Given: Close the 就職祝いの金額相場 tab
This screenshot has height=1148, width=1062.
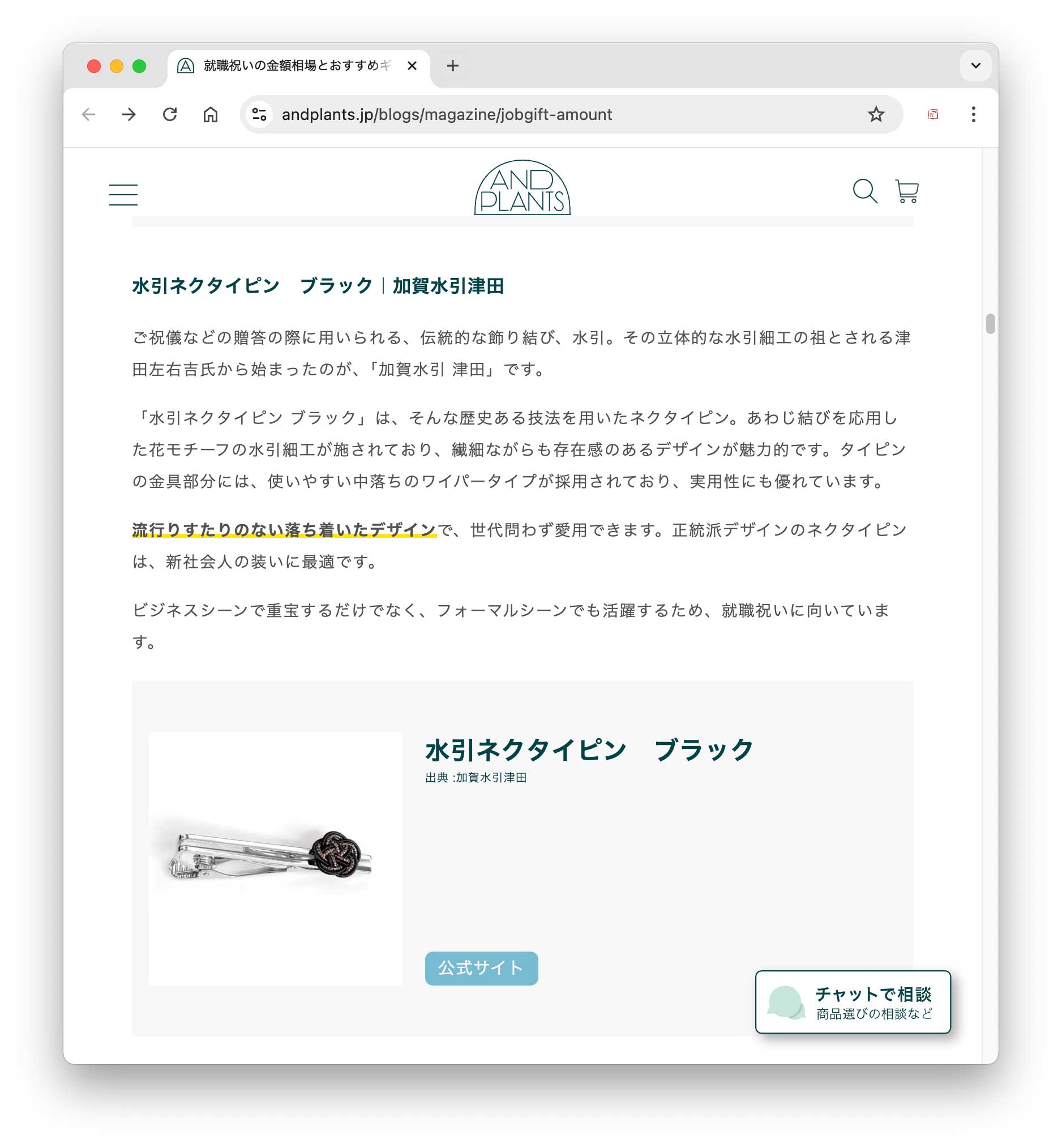Looking at the screenshot, I should coord(412,66).
